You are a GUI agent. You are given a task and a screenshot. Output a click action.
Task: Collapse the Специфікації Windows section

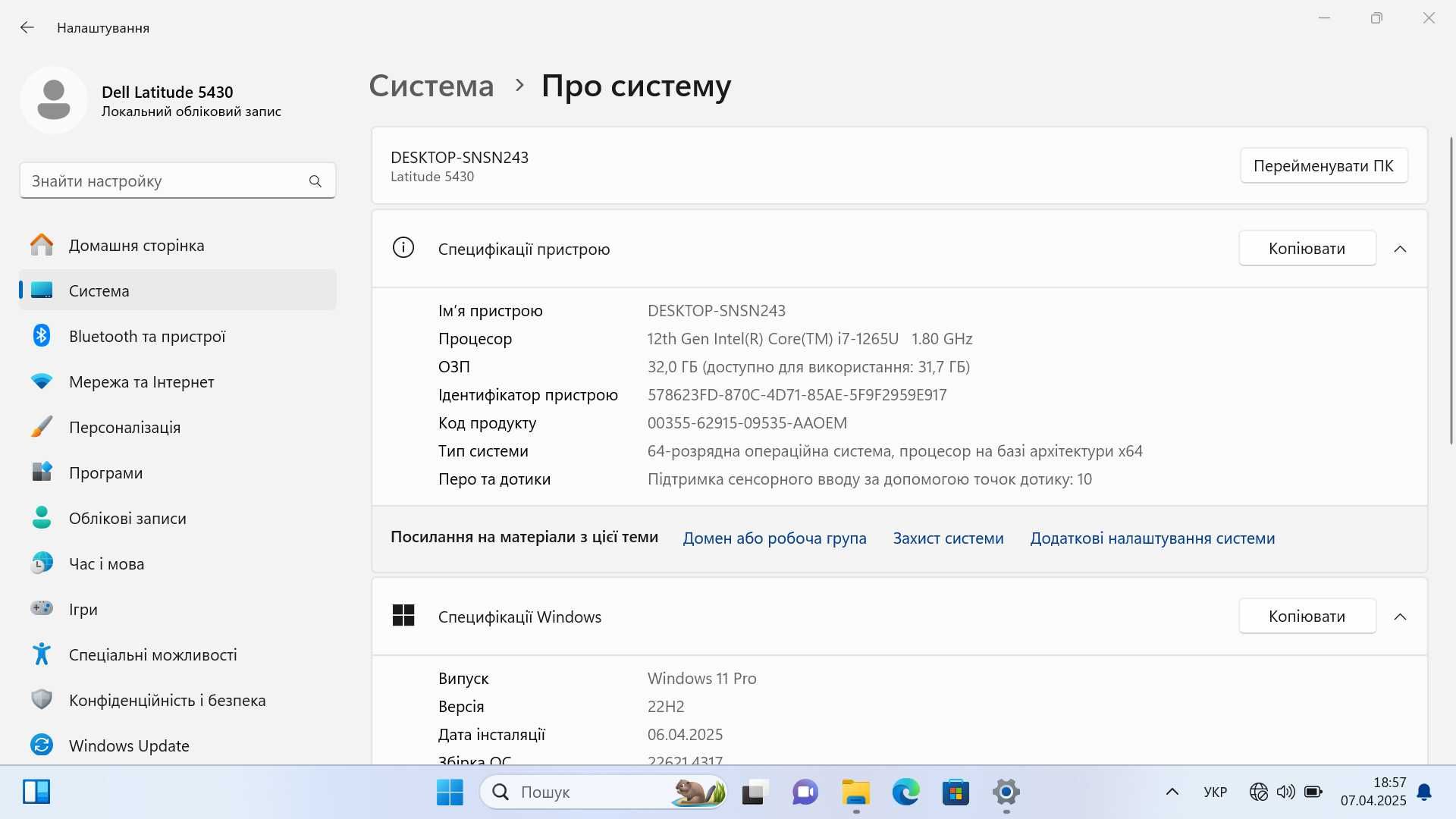(x=1400, y=617)
